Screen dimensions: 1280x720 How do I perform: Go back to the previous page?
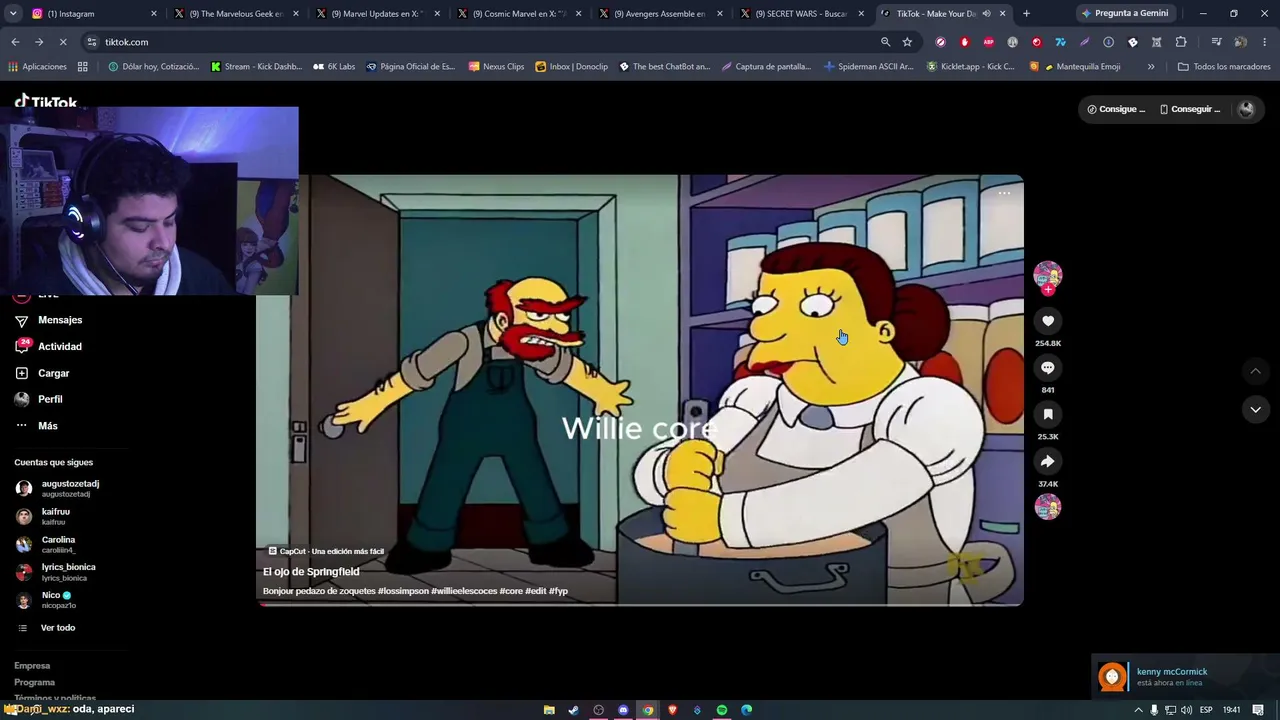15,42
